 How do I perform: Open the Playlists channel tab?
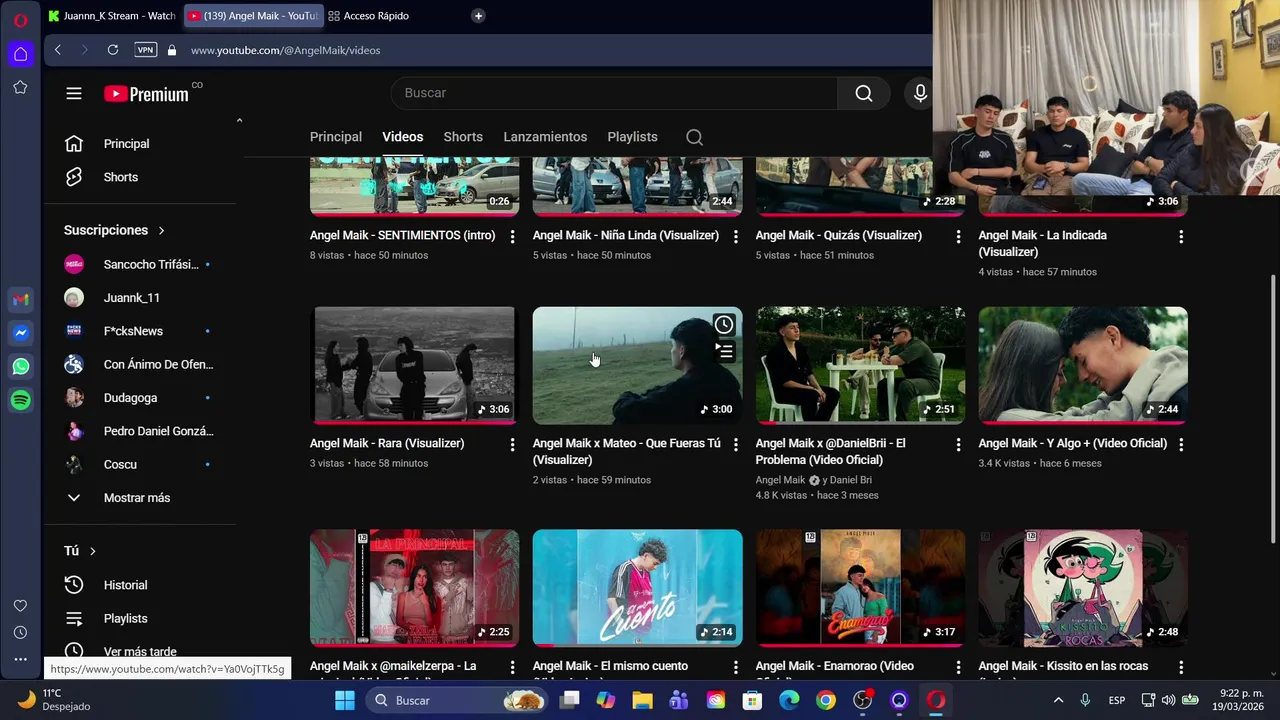point(632,137)
